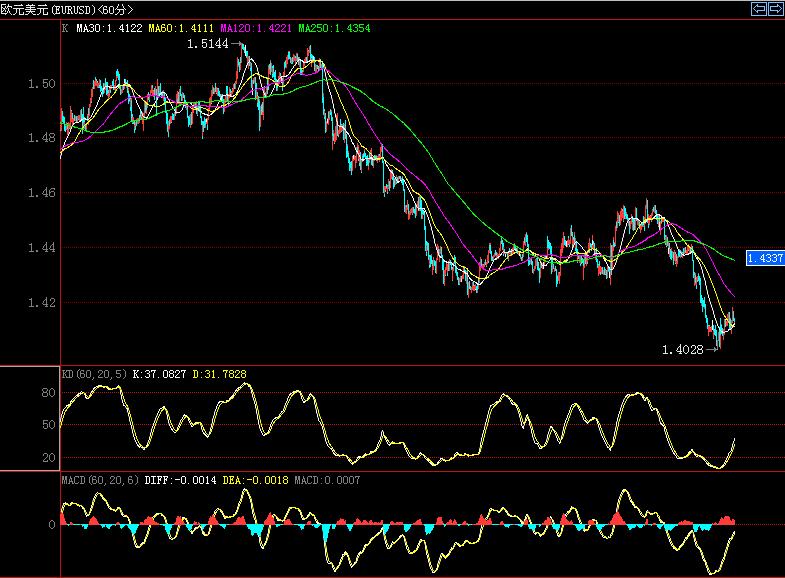785x578 pixels.
Task: Click the right arrow navigation icon
Action: coord(774,9)
